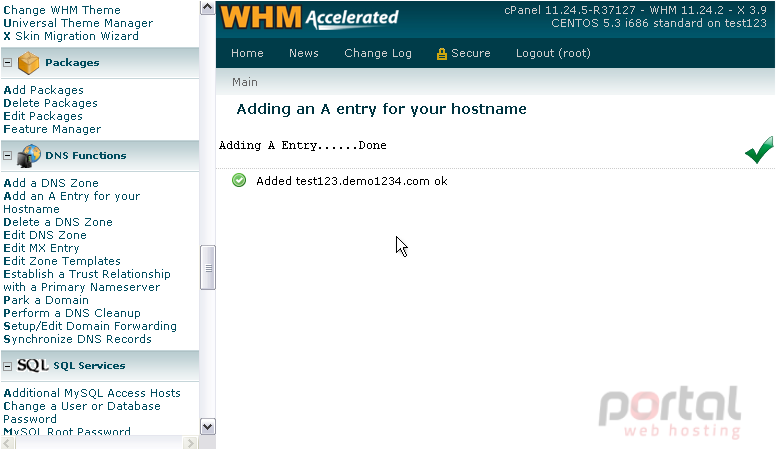
Task: Open Synchronize DNS Records
Action: tap(77, 339)
